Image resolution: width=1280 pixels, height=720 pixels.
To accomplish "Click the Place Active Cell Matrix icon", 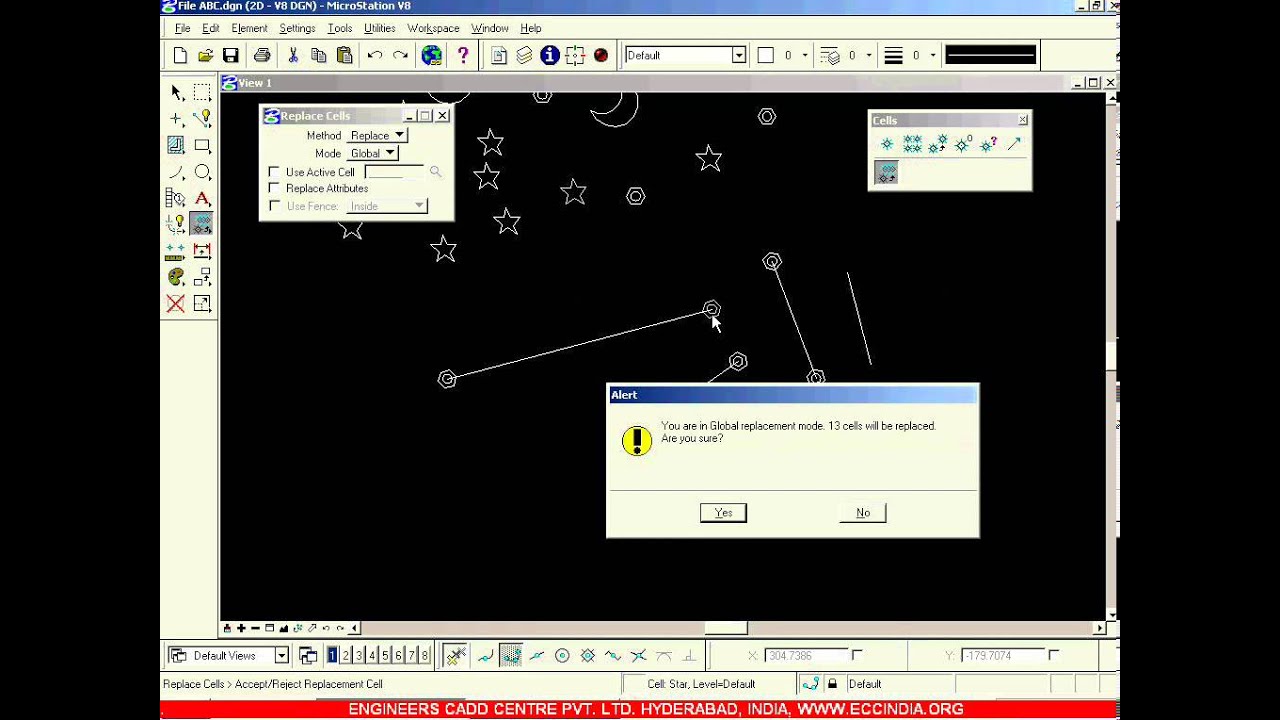I will (912, 144).
